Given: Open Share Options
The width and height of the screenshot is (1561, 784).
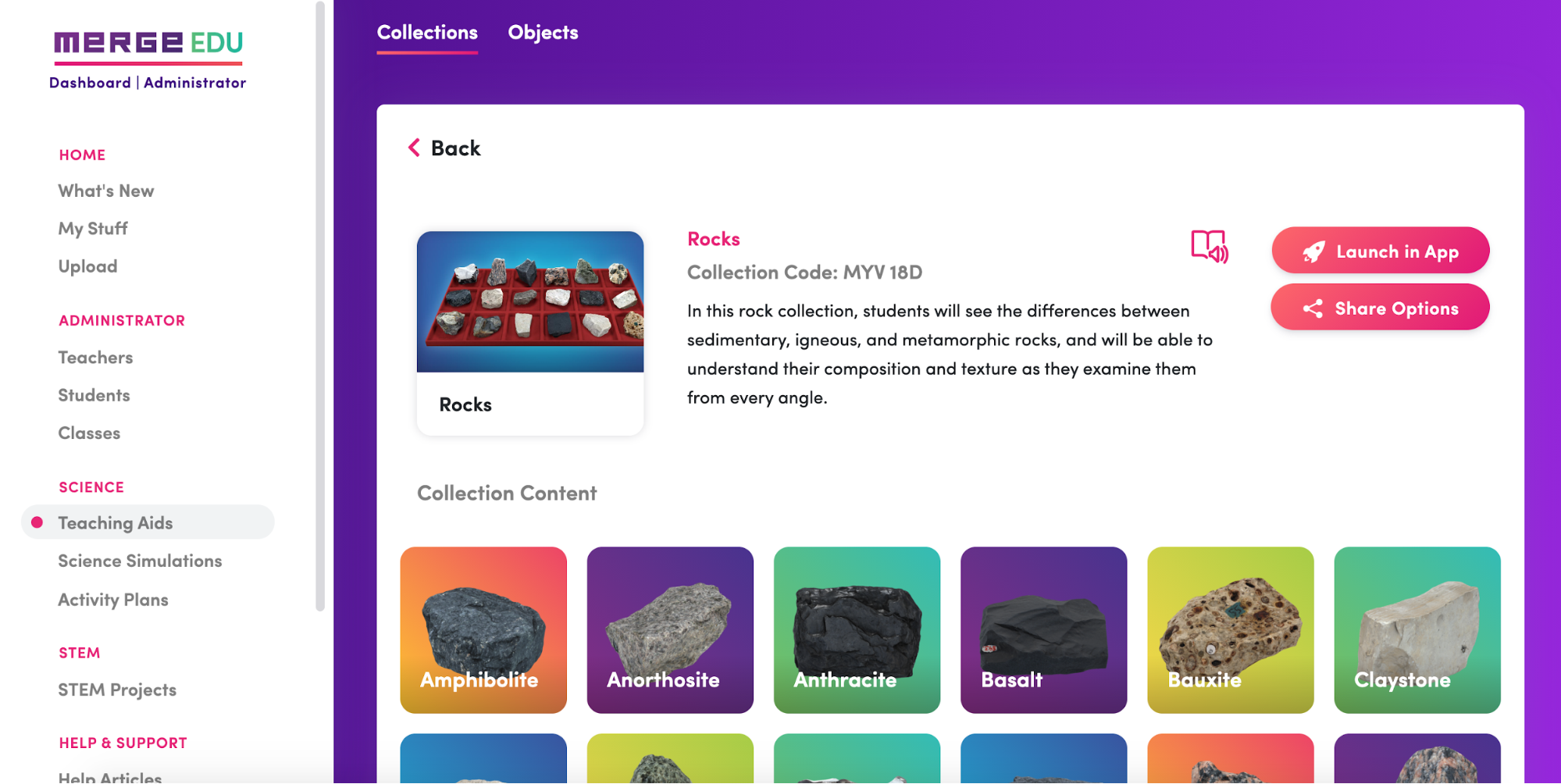Looking at the screenshot, I should [x=1380, y=308].
